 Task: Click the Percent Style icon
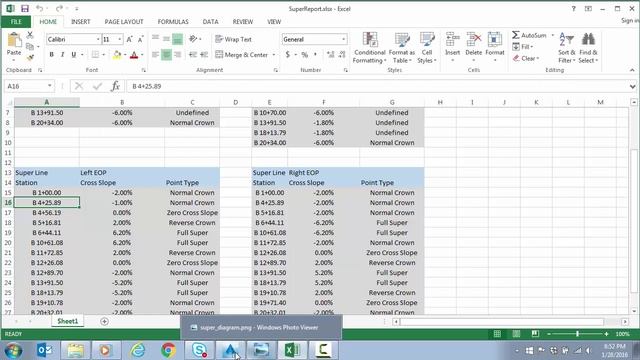(304, 55)
